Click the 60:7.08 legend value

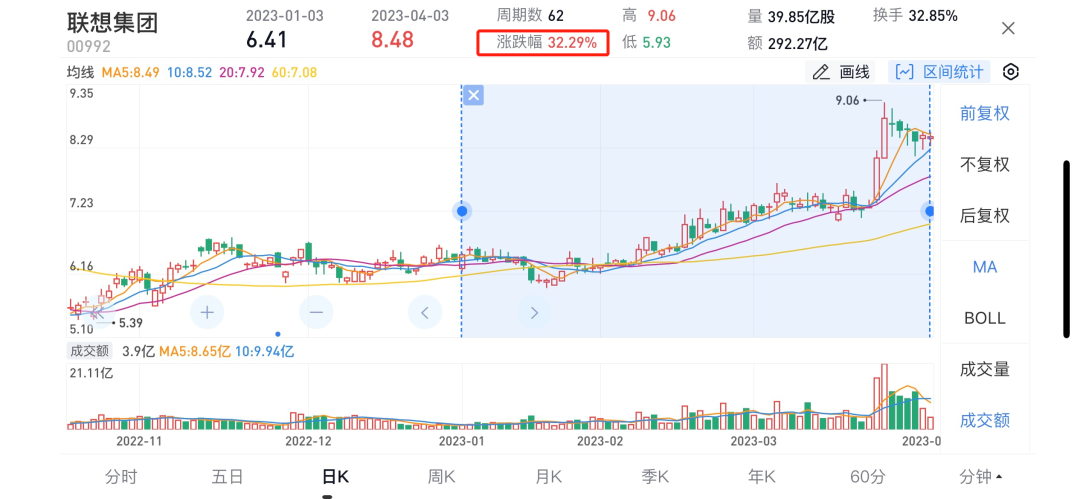click(295, 72)
